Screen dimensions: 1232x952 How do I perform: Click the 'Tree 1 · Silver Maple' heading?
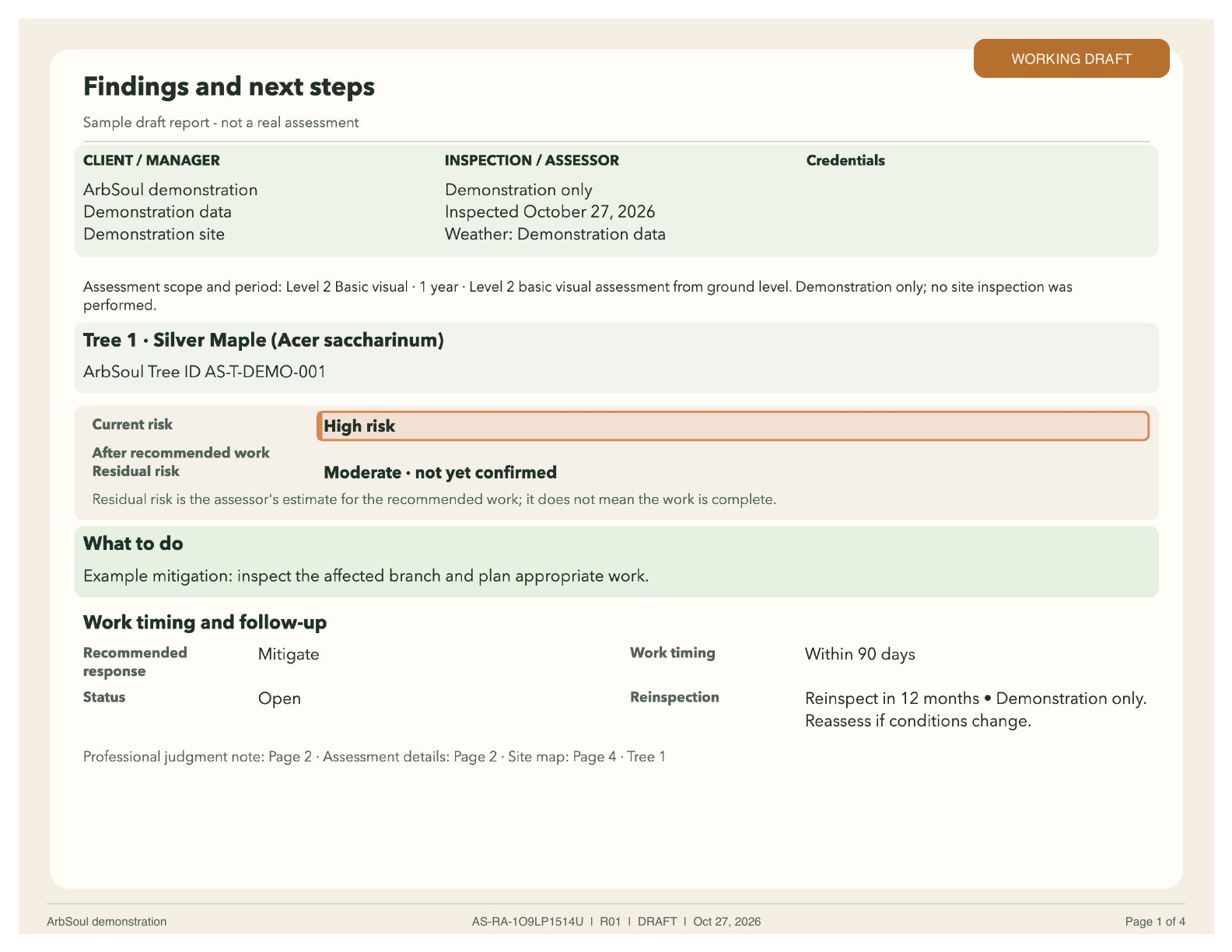point(264,340)
